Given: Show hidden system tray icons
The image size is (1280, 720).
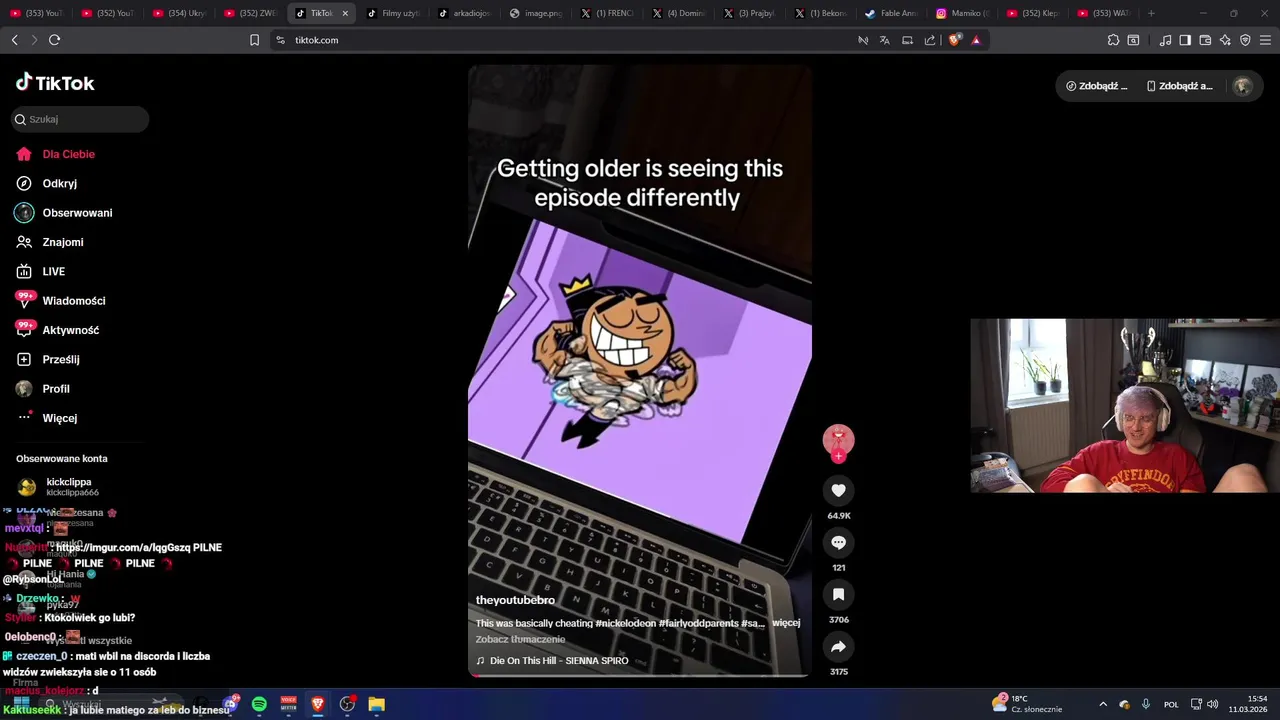Looking at the screenshot, I should tap(1103, 704).
